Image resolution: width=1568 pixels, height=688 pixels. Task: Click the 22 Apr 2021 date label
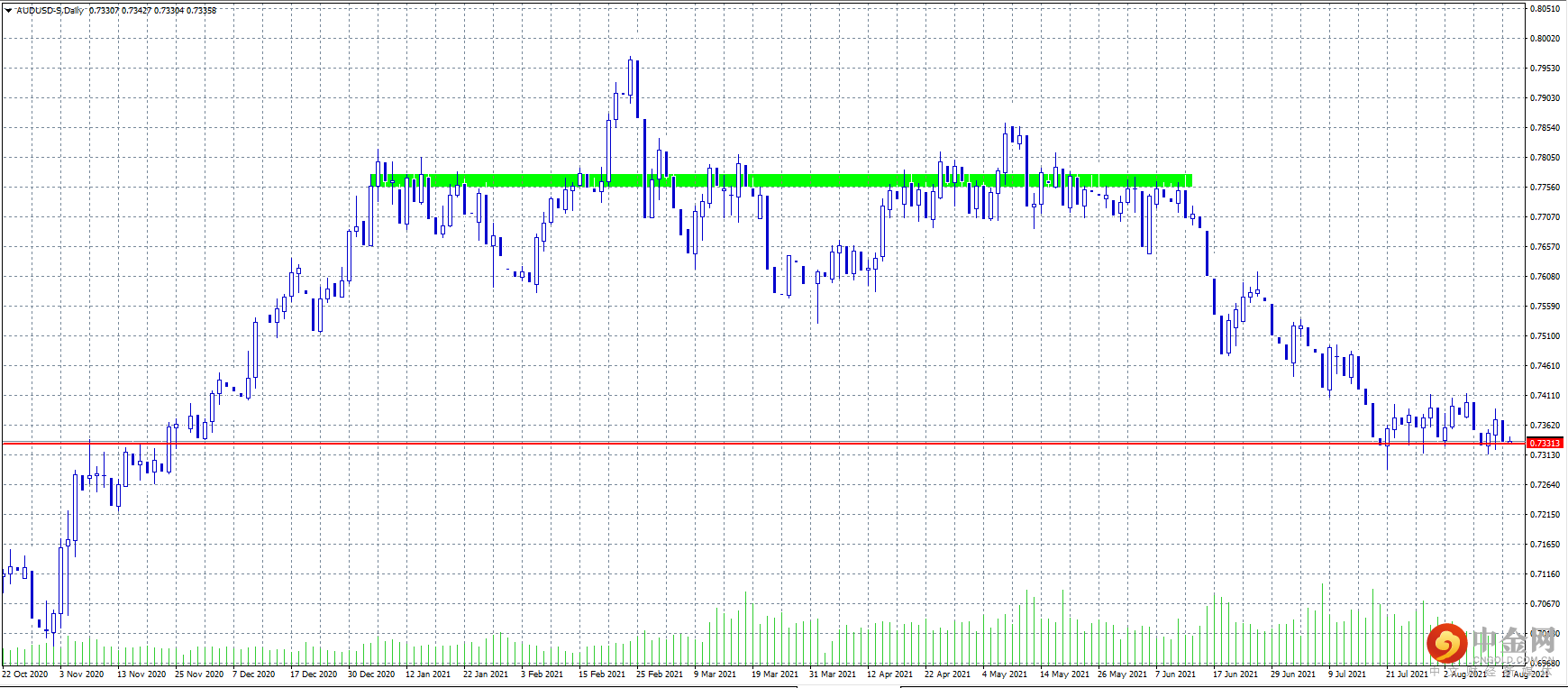(948, 674)
